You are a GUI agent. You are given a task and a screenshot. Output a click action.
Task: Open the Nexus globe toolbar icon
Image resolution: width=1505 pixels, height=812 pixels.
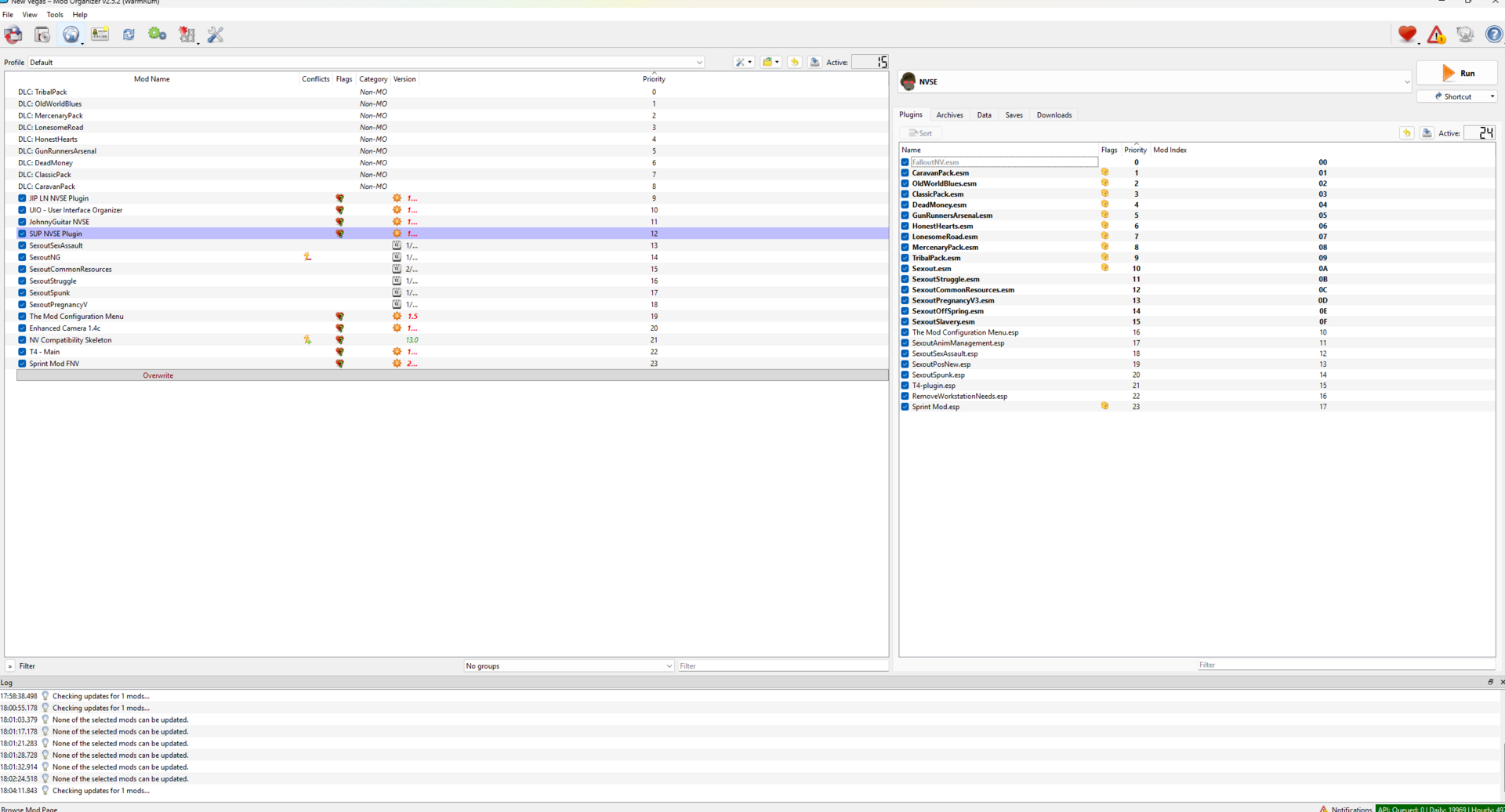click(x=71, y=34)
